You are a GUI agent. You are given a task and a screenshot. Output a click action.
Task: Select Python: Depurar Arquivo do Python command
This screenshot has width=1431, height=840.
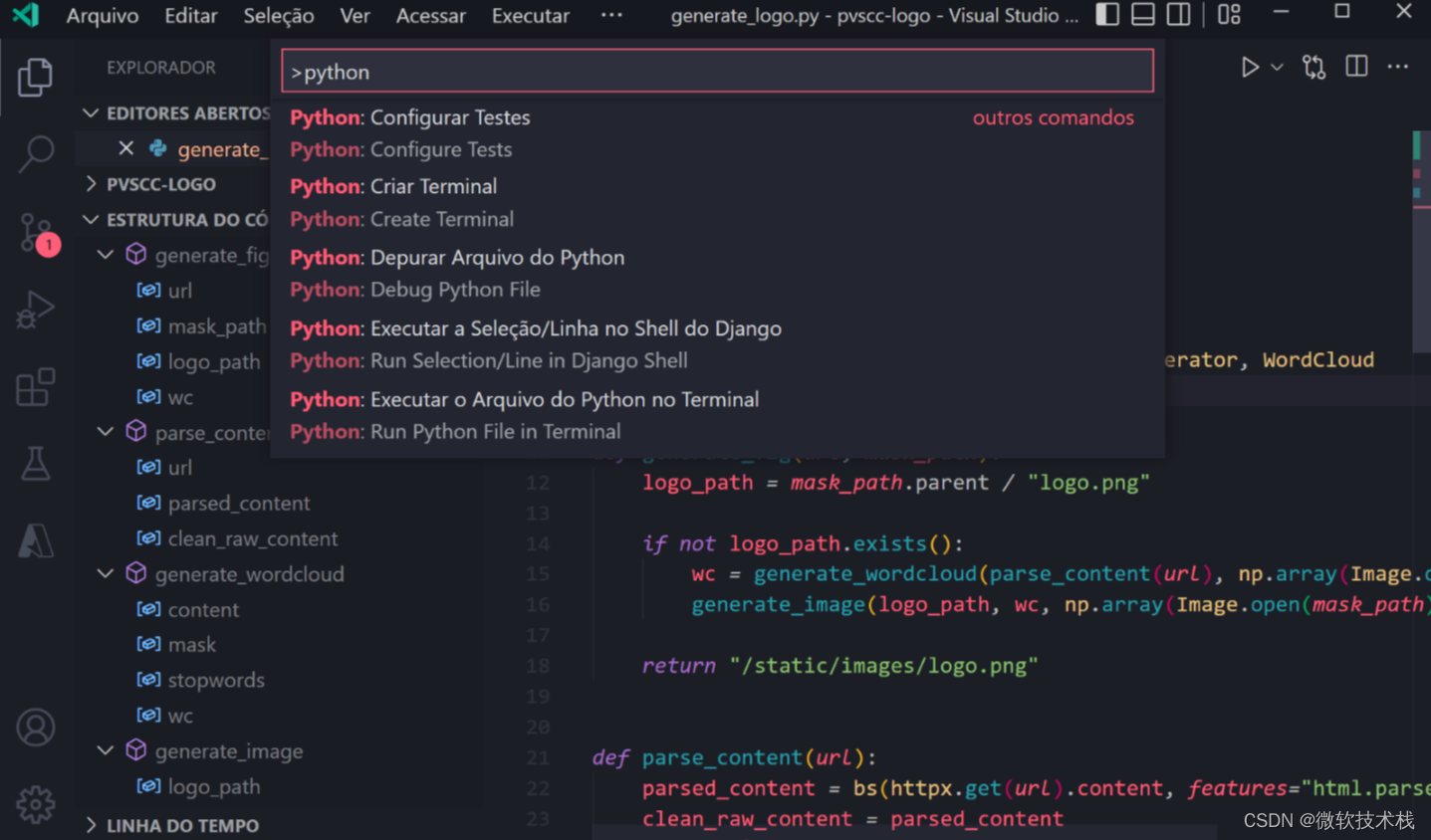click(x=717, y=274)
